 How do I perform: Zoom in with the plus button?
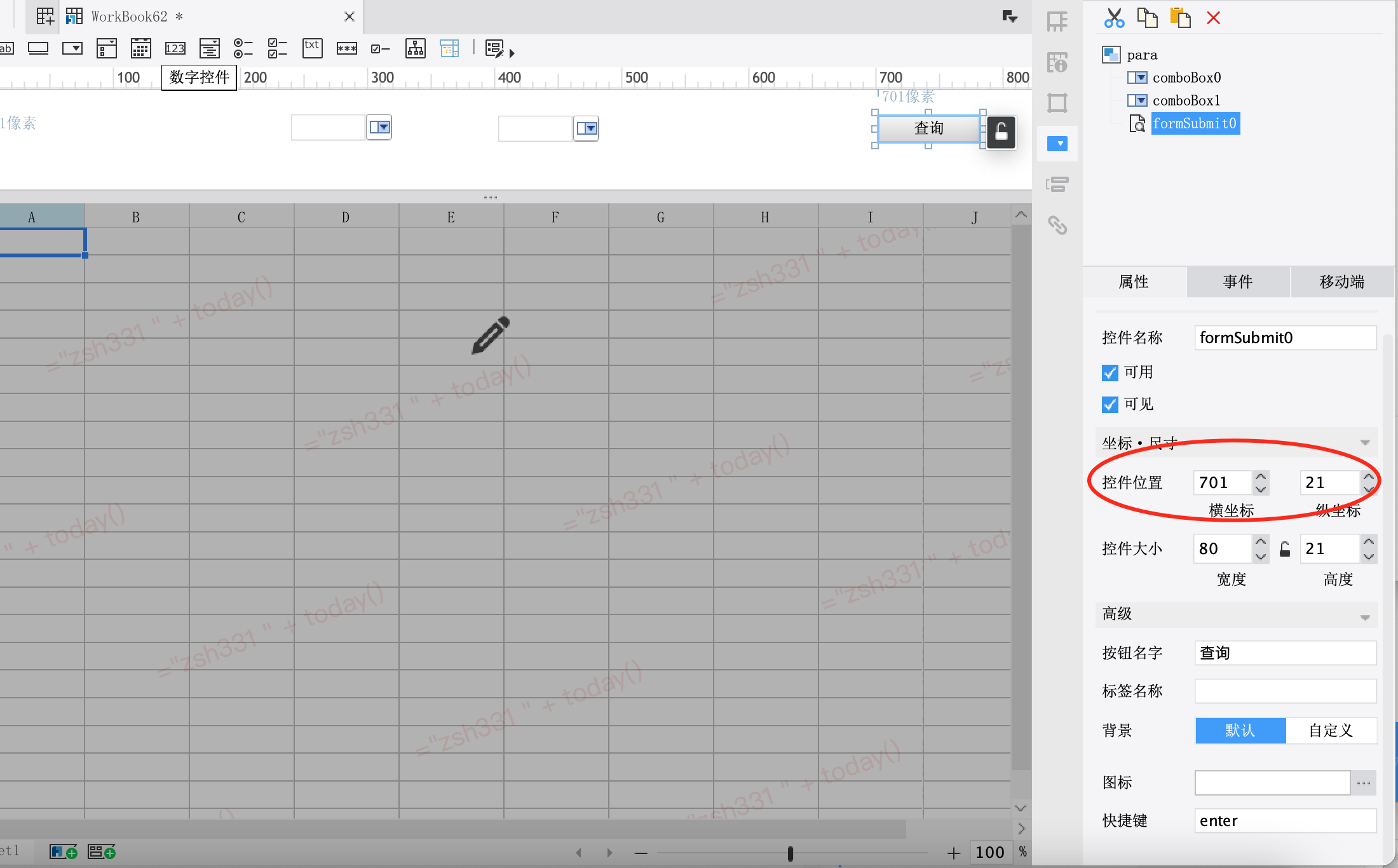[x=953, y=853]
